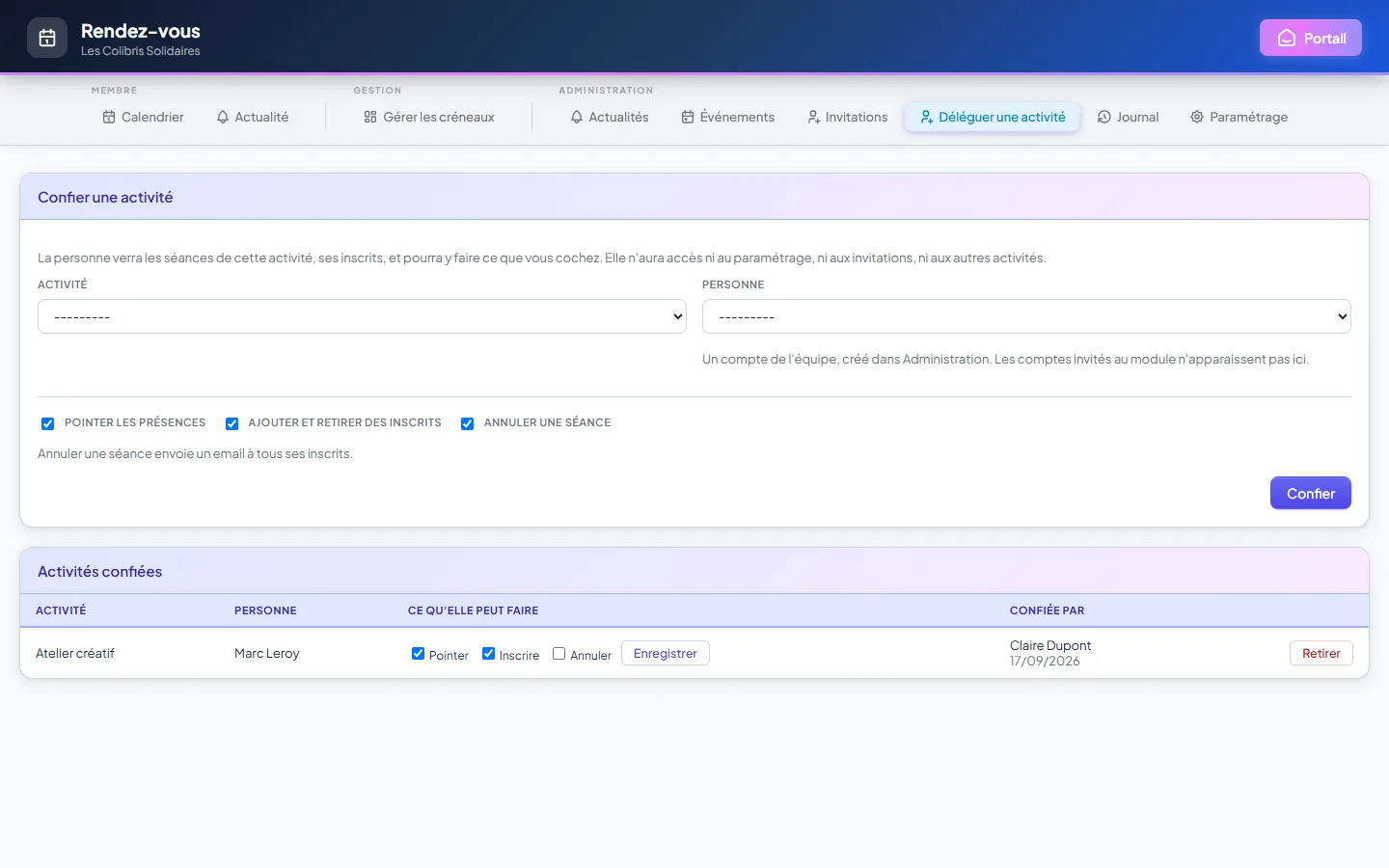1389x868 pixels.
Task: Click the Confier button
Action: click(1311, 493)
